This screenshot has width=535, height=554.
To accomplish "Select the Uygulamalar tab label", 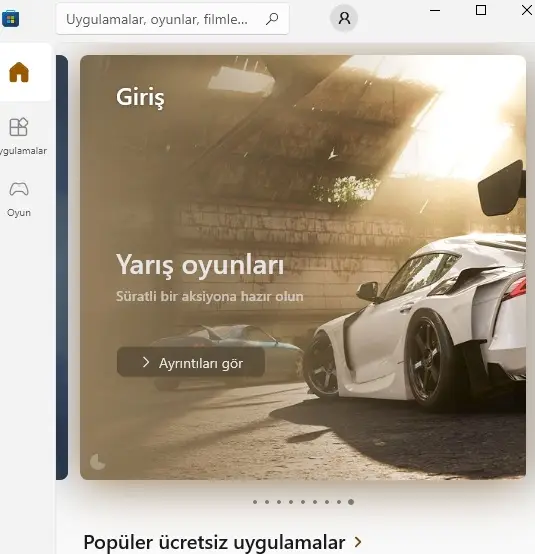I will [x=23, y=151].
